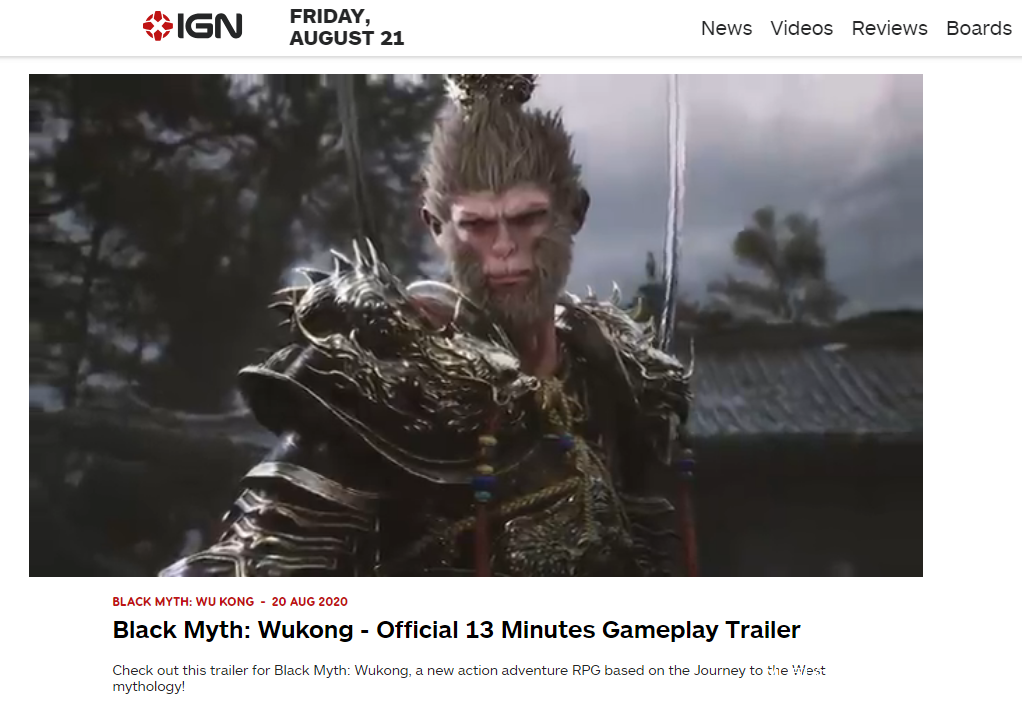Go home via the IGN wordmark

tap(209, 26)
